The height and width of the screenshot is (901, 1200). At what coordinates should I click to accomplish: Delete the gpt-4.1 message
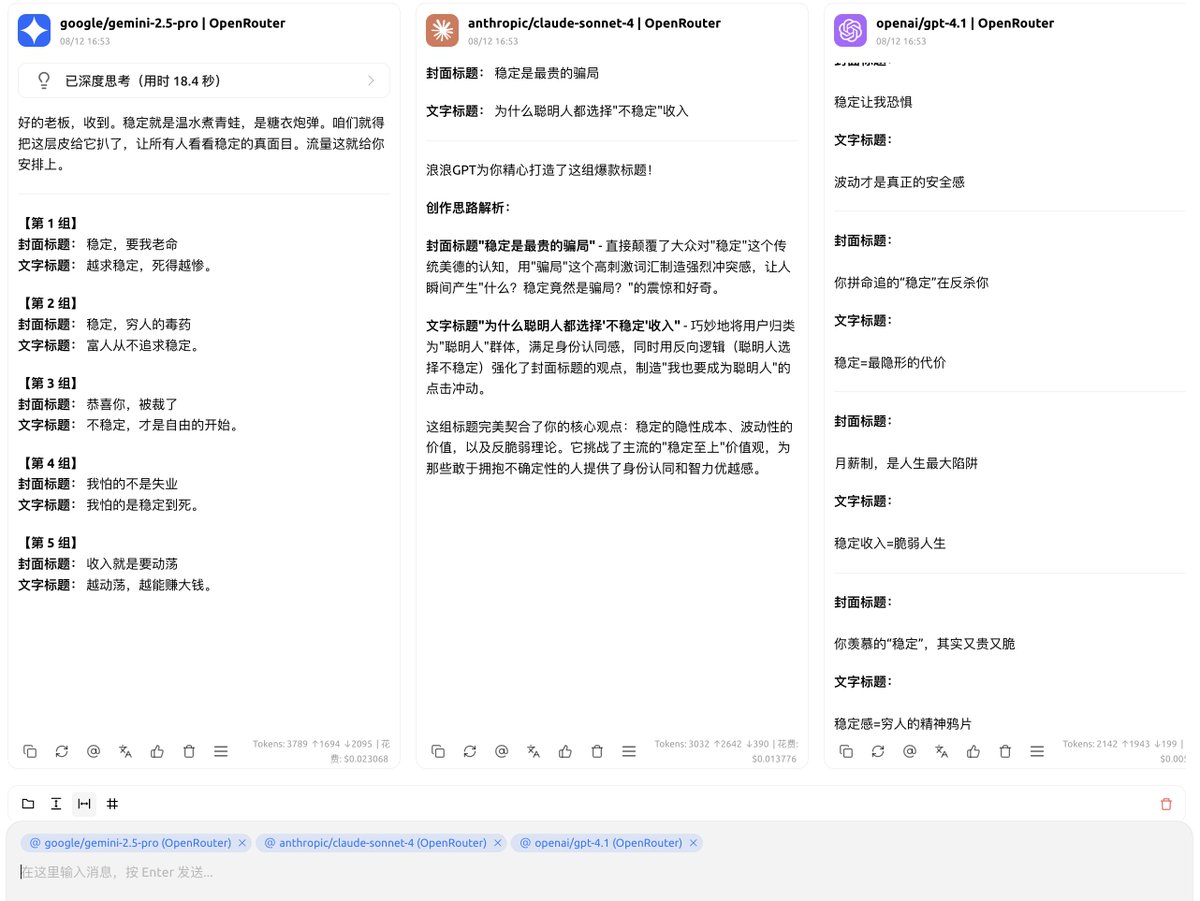click(x=1005, y=751)
